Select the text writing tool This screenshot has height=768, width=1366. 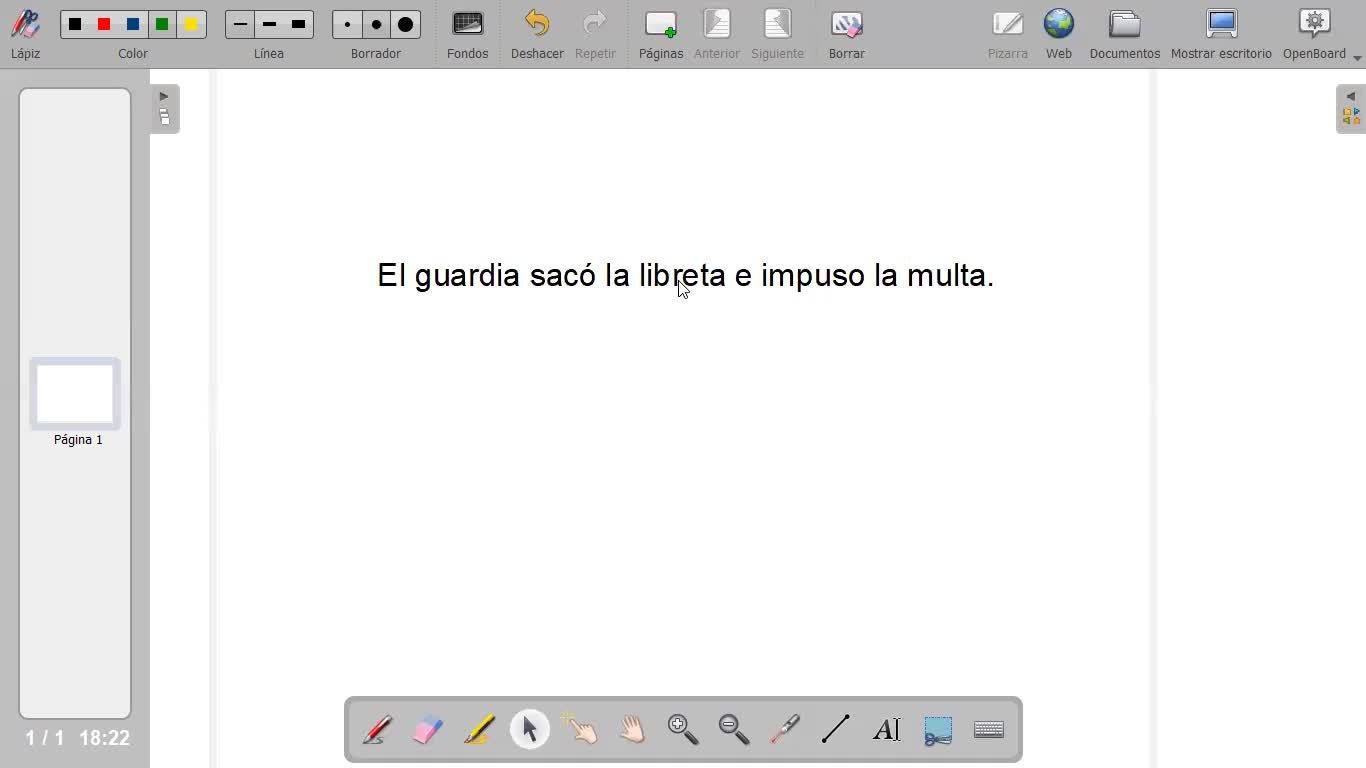(x=887, y=729)
